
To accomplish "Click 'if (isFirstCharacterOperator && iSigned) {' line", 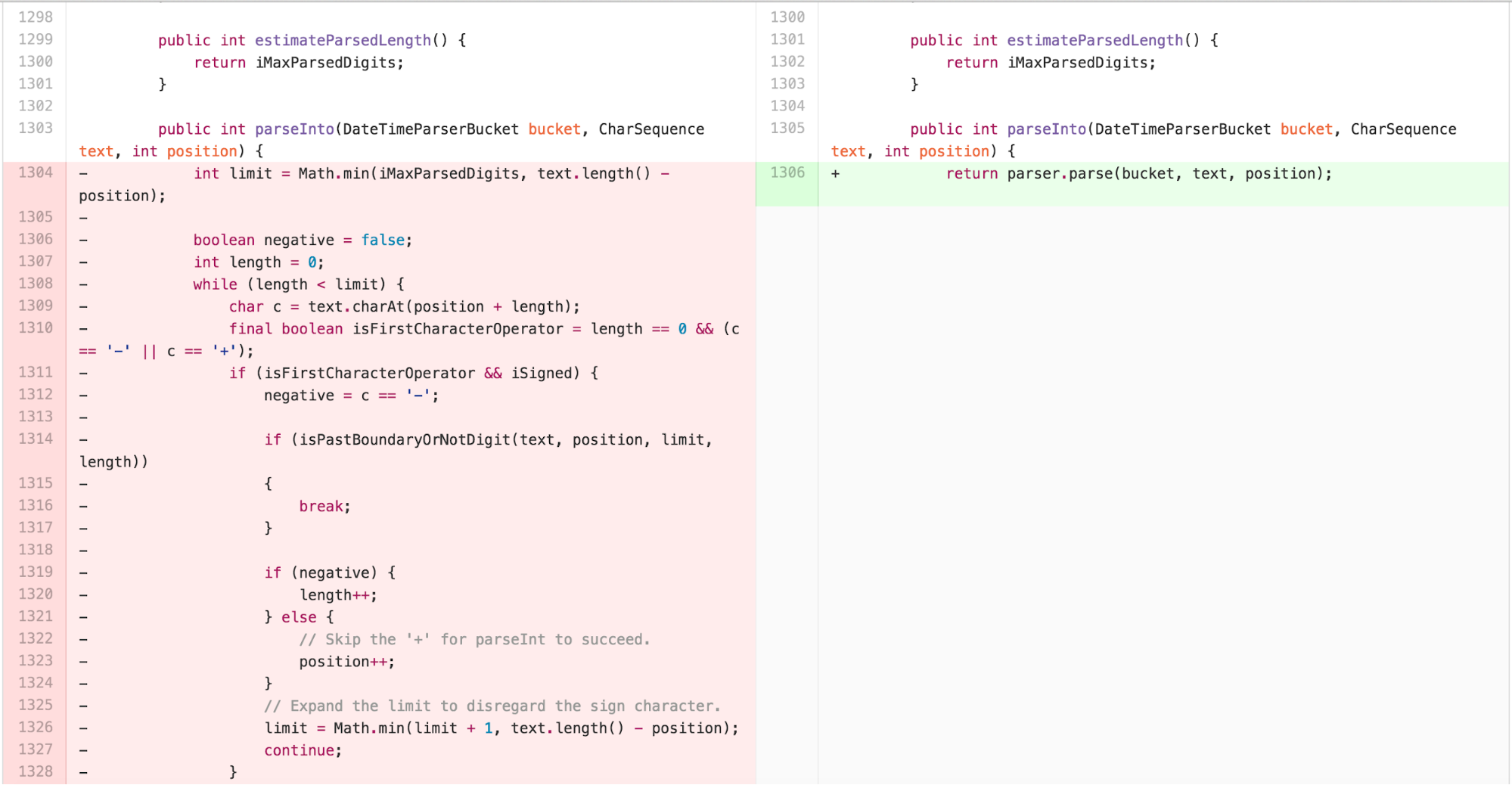I will [414, 374].
